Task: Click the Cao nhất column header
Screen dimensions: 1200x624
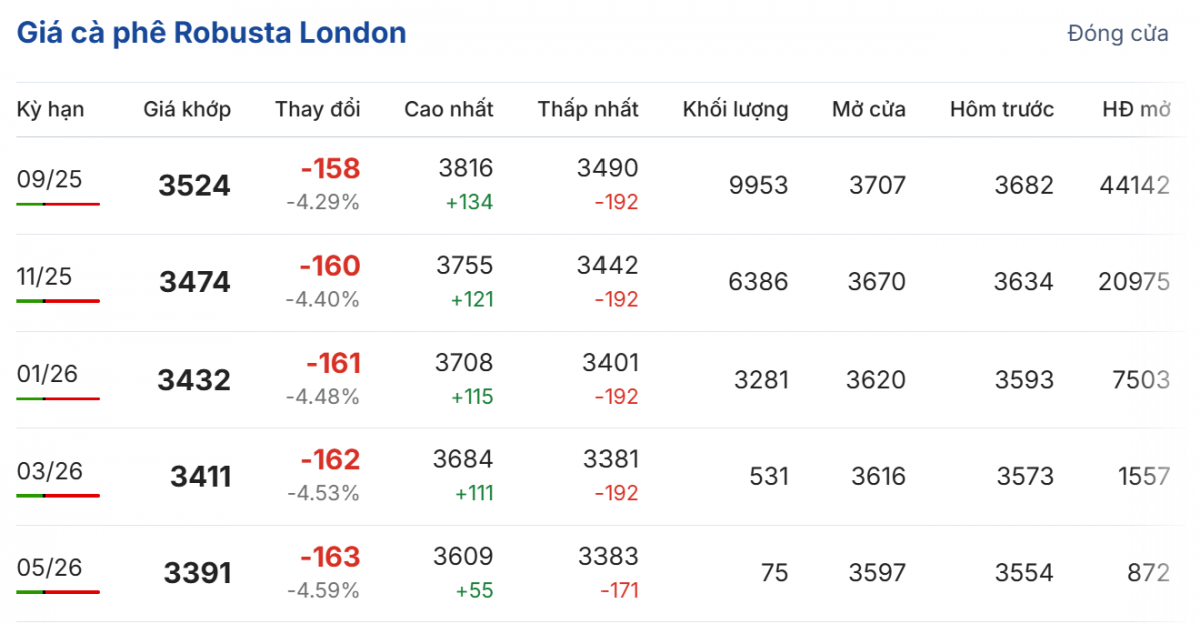Action: pos(449,109)
